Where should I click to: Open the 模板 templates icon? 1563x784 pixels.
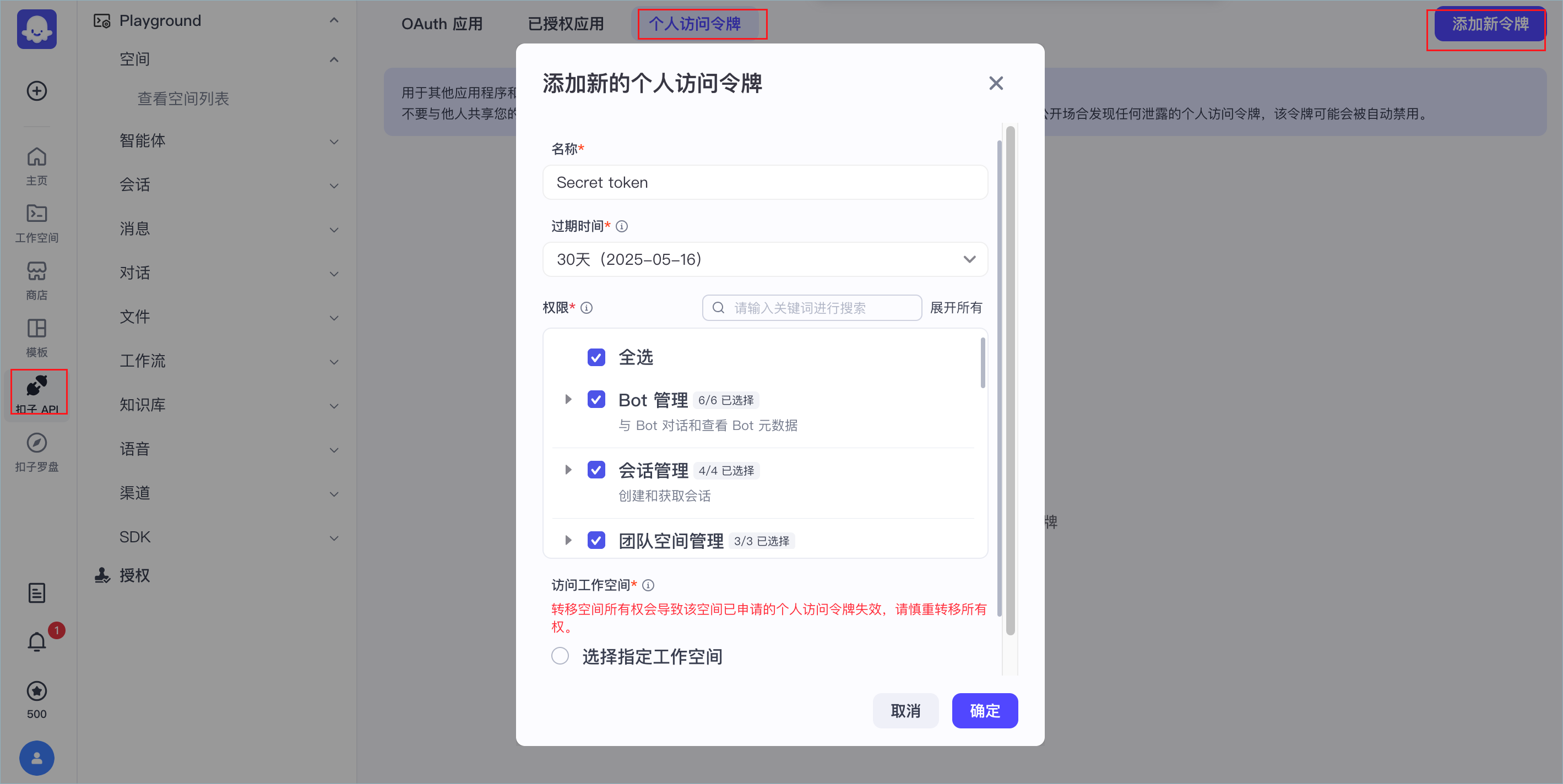(x=36, y=337)
